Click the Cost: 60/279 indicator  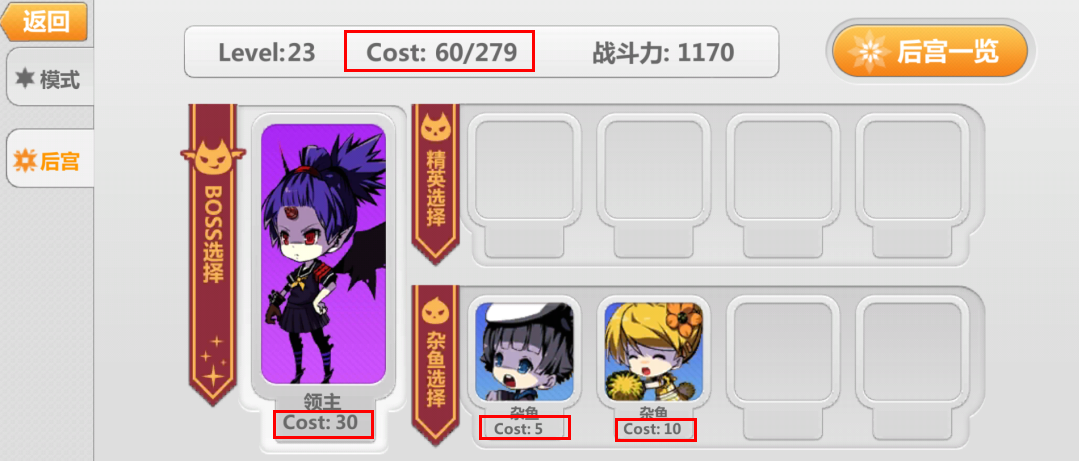(440, 52)
